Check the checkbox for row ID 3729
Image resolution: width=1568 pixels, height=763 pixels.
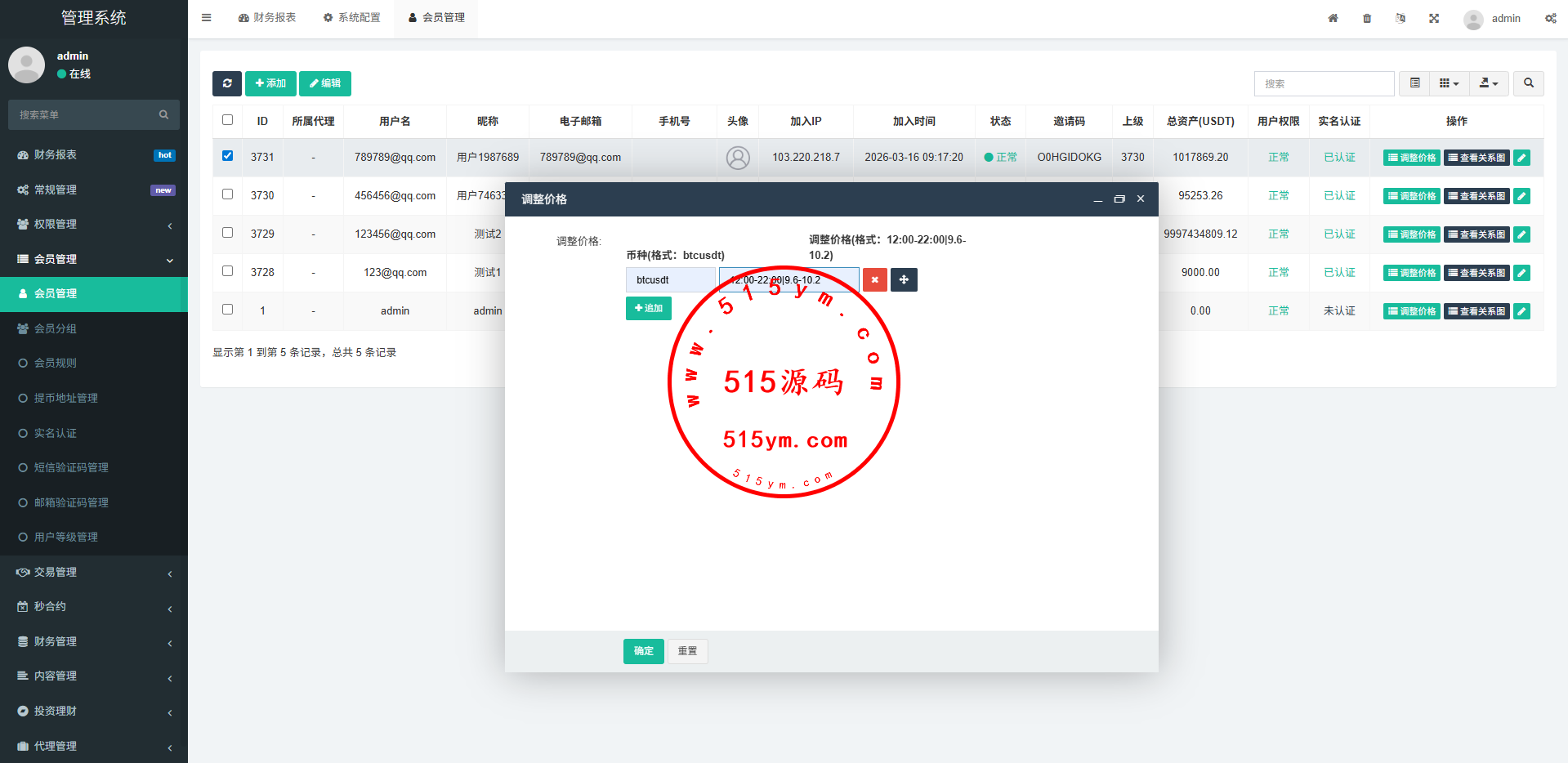point(228,233)
